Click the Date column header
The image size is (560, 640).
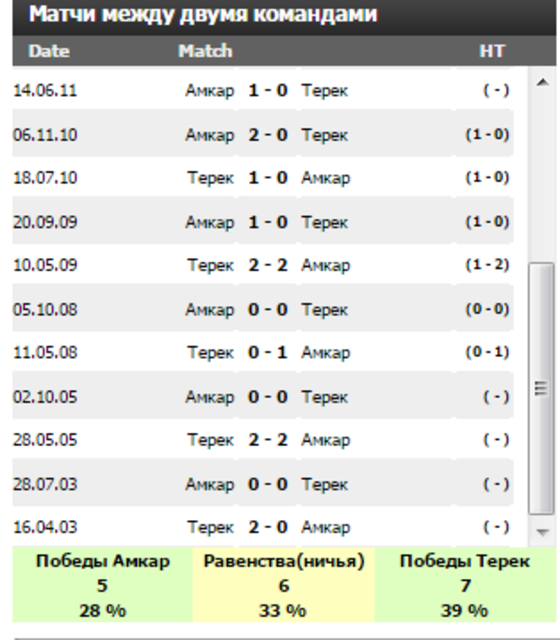point(49,51)
